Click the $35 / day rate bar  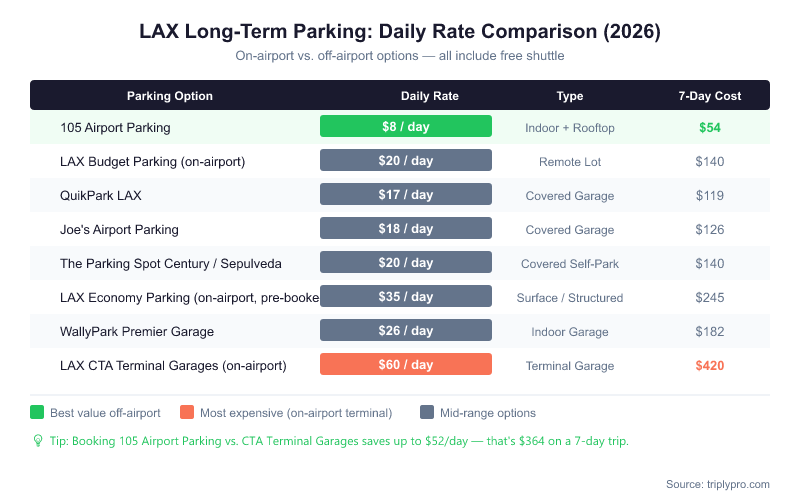(x=406, y=297)
